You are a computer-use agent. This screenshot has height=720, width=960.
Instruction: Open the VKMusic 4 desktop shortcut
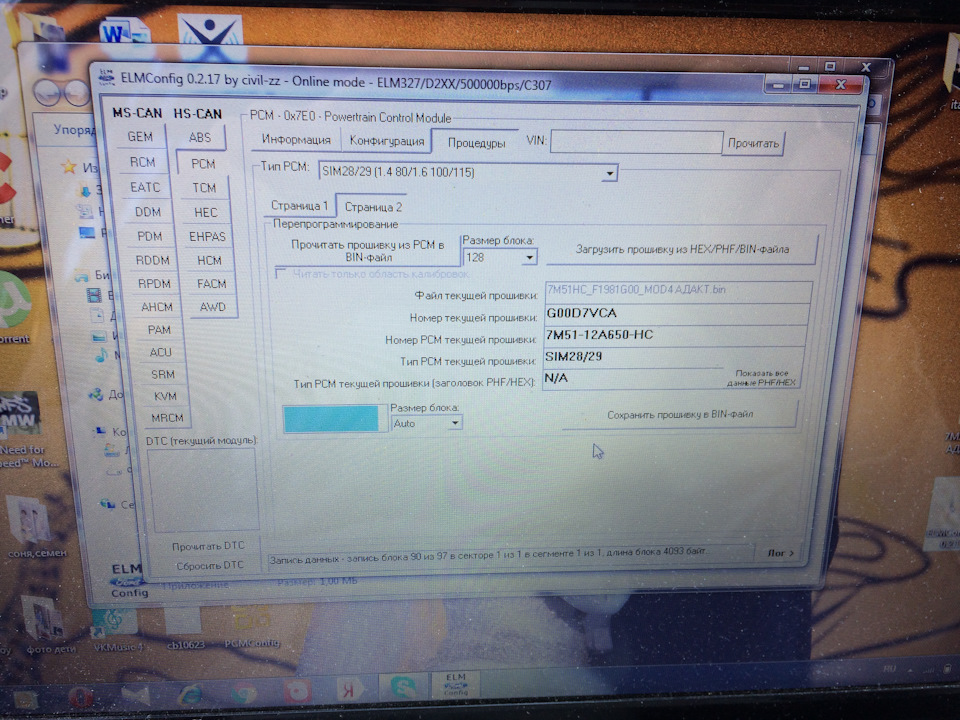tap(116, 628)
